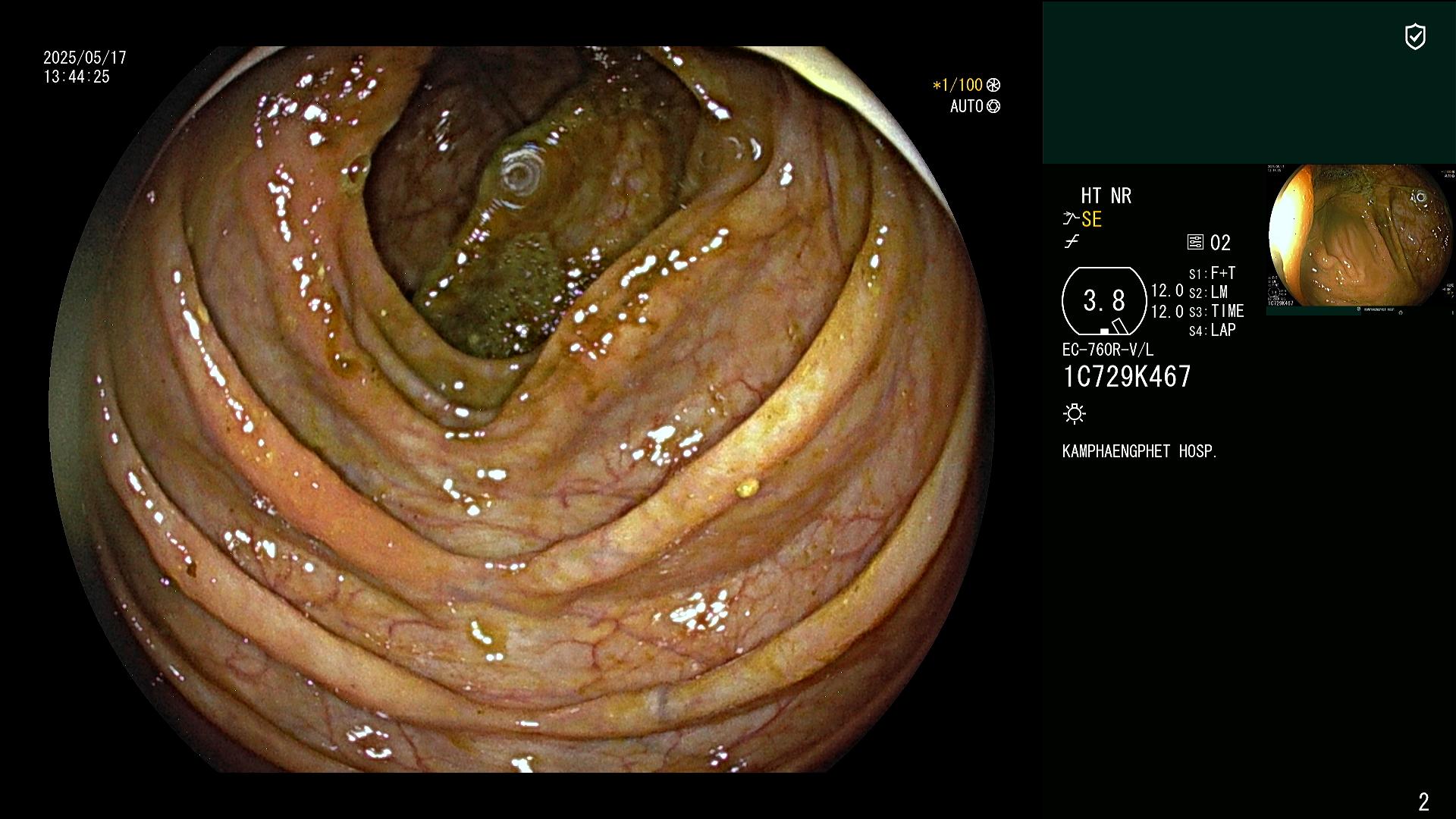Click the KAMPHAENGPHET HOSP. label
The height and width of the screenshot is (819, 1456).
[1140, 451]
